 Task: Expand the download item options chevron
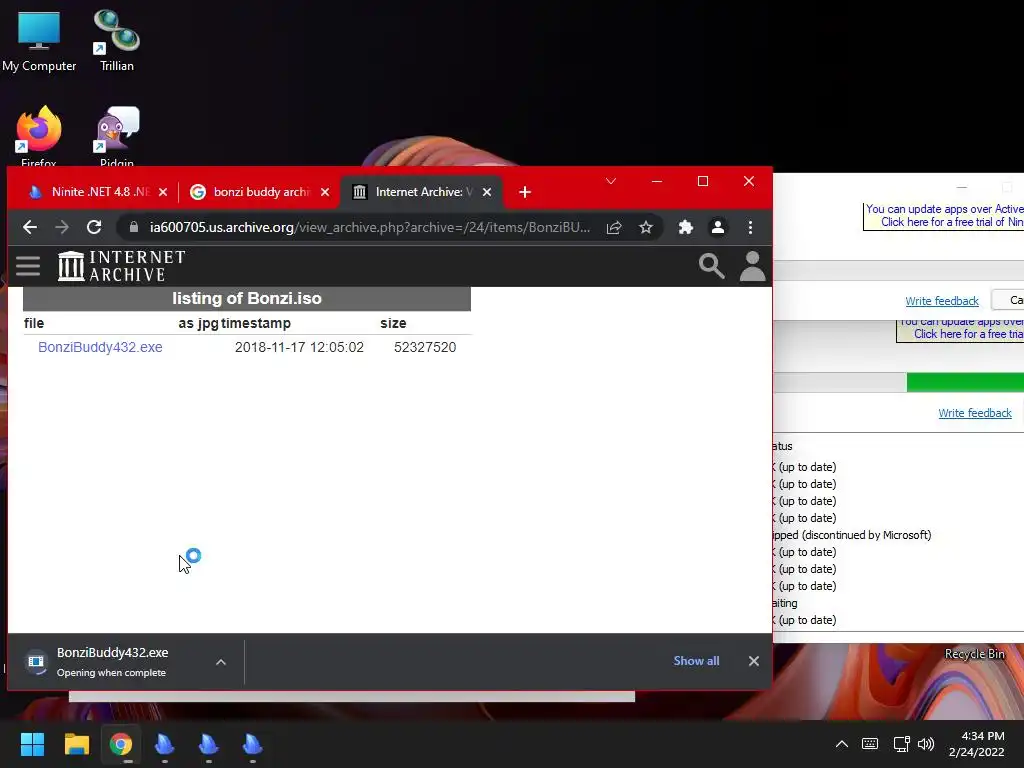pyautogui.click(x=221, y=662)
